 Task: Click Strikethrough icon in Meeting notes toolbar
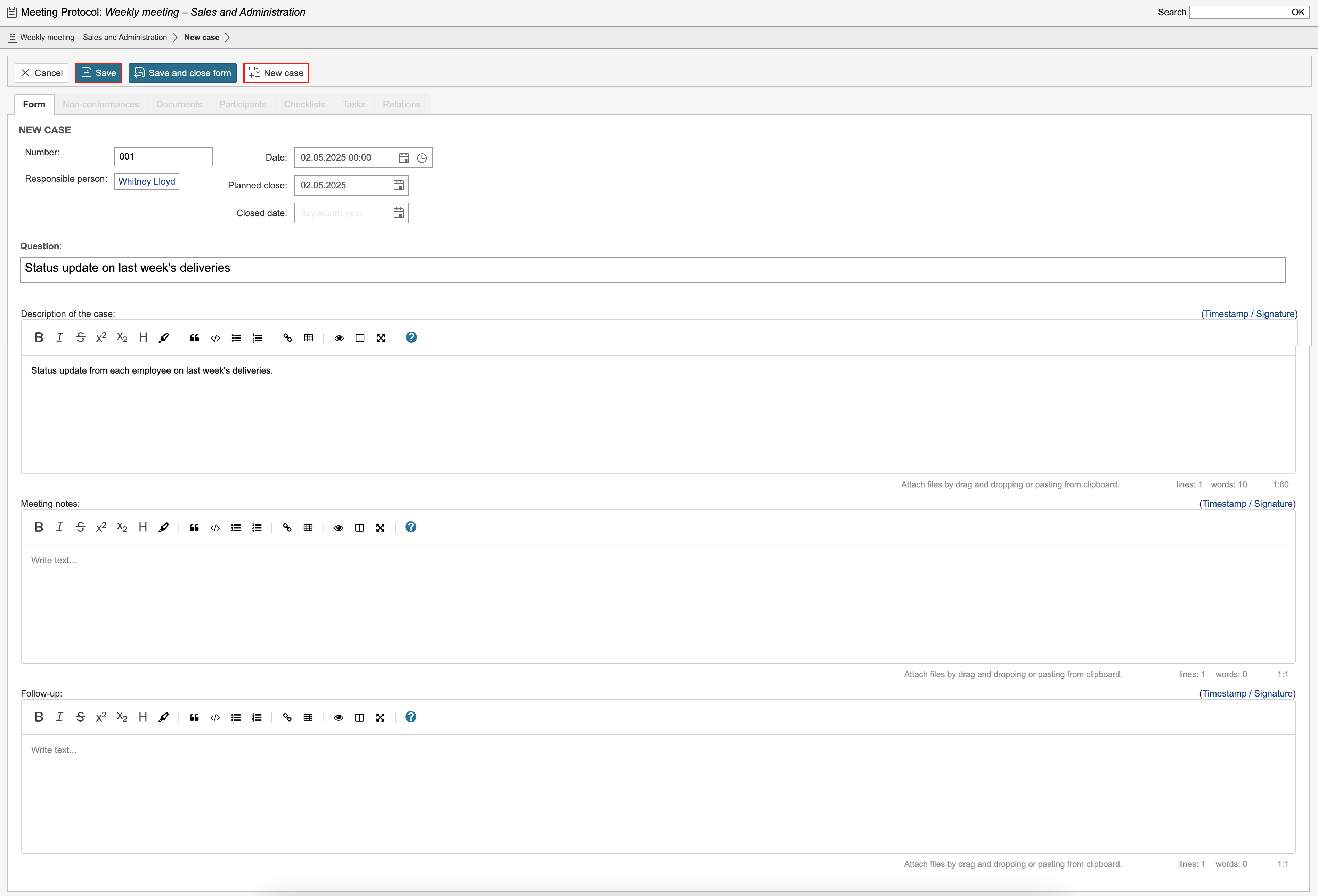81,527
